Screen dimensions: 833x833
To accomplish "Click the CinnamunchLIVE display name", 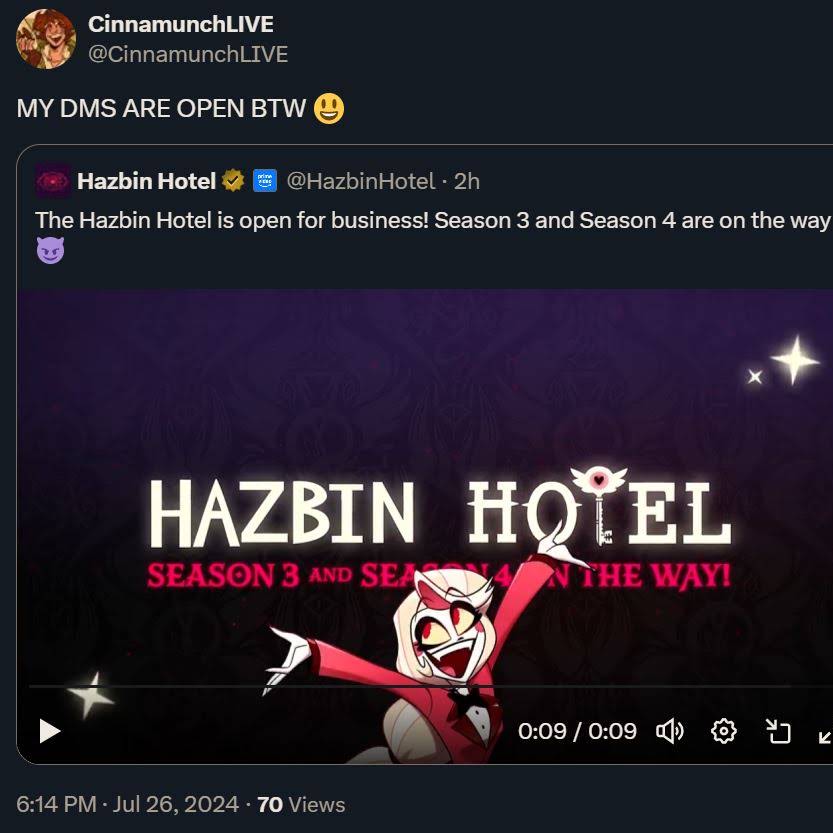I will [x=181, y=24].
